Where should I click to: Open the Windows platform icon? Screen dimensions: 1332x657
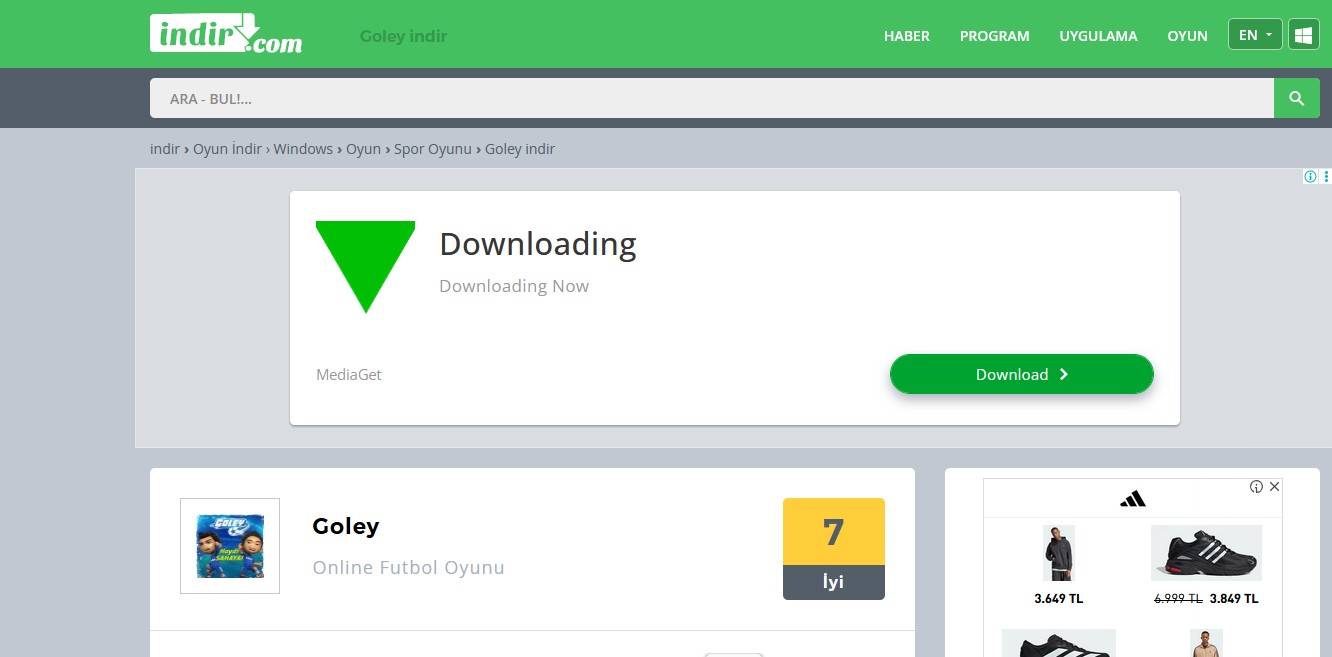coord(1303,35)
